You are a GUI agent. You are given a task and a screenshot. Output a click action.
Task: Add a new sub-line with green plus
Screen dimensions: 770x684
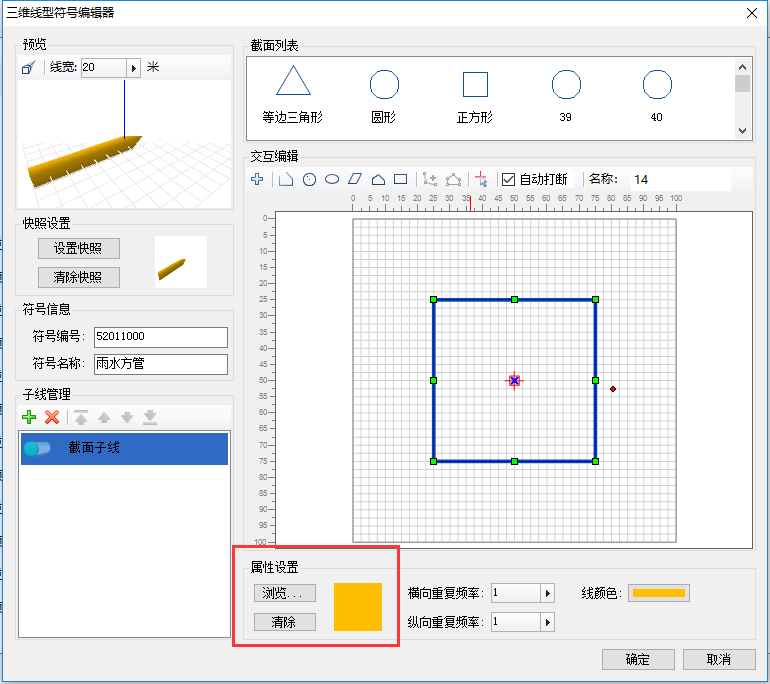pyautogui.click(x=29, y=417)
